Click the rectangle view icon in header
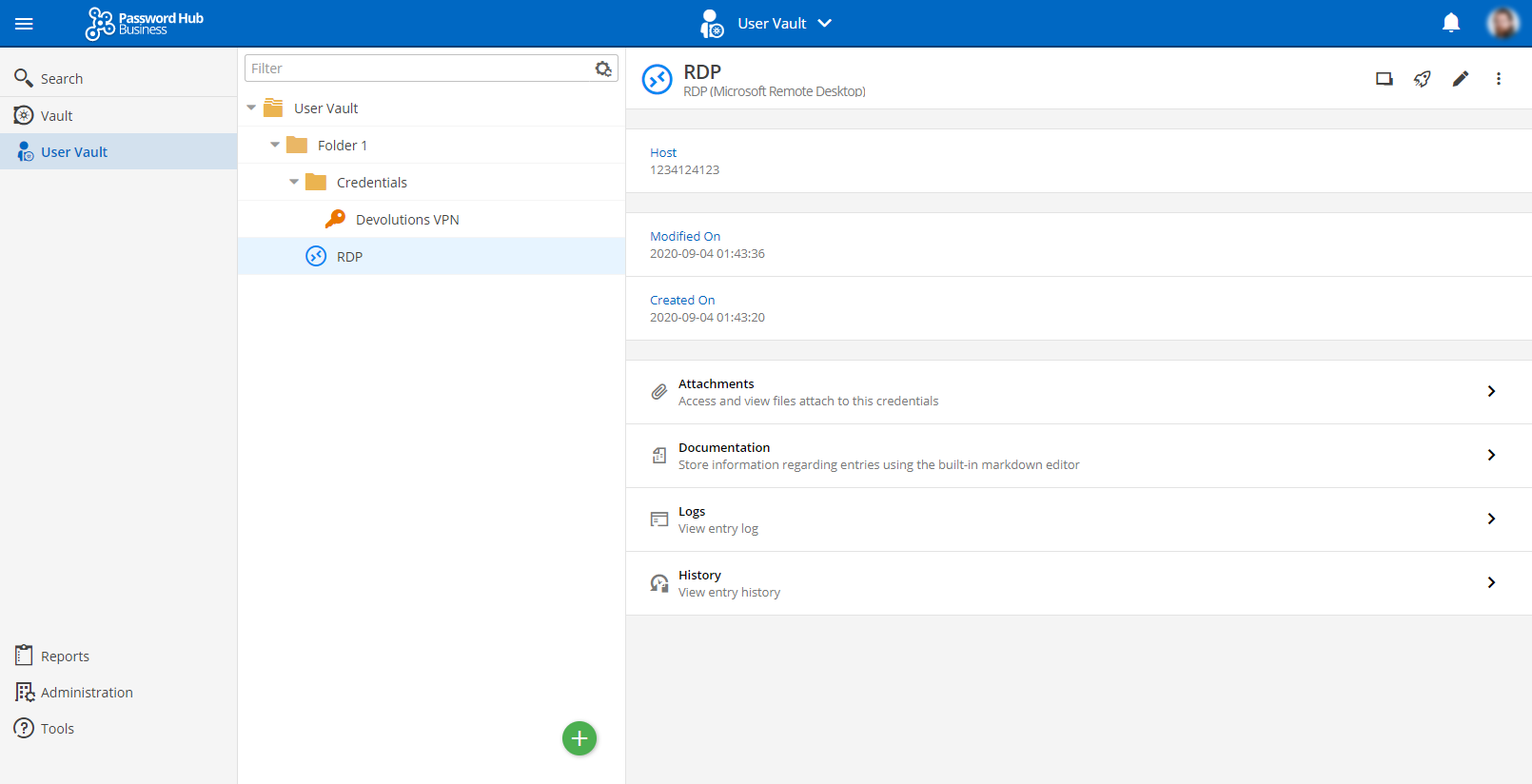The image size is (1532, 784). (x=1385, y=79)
